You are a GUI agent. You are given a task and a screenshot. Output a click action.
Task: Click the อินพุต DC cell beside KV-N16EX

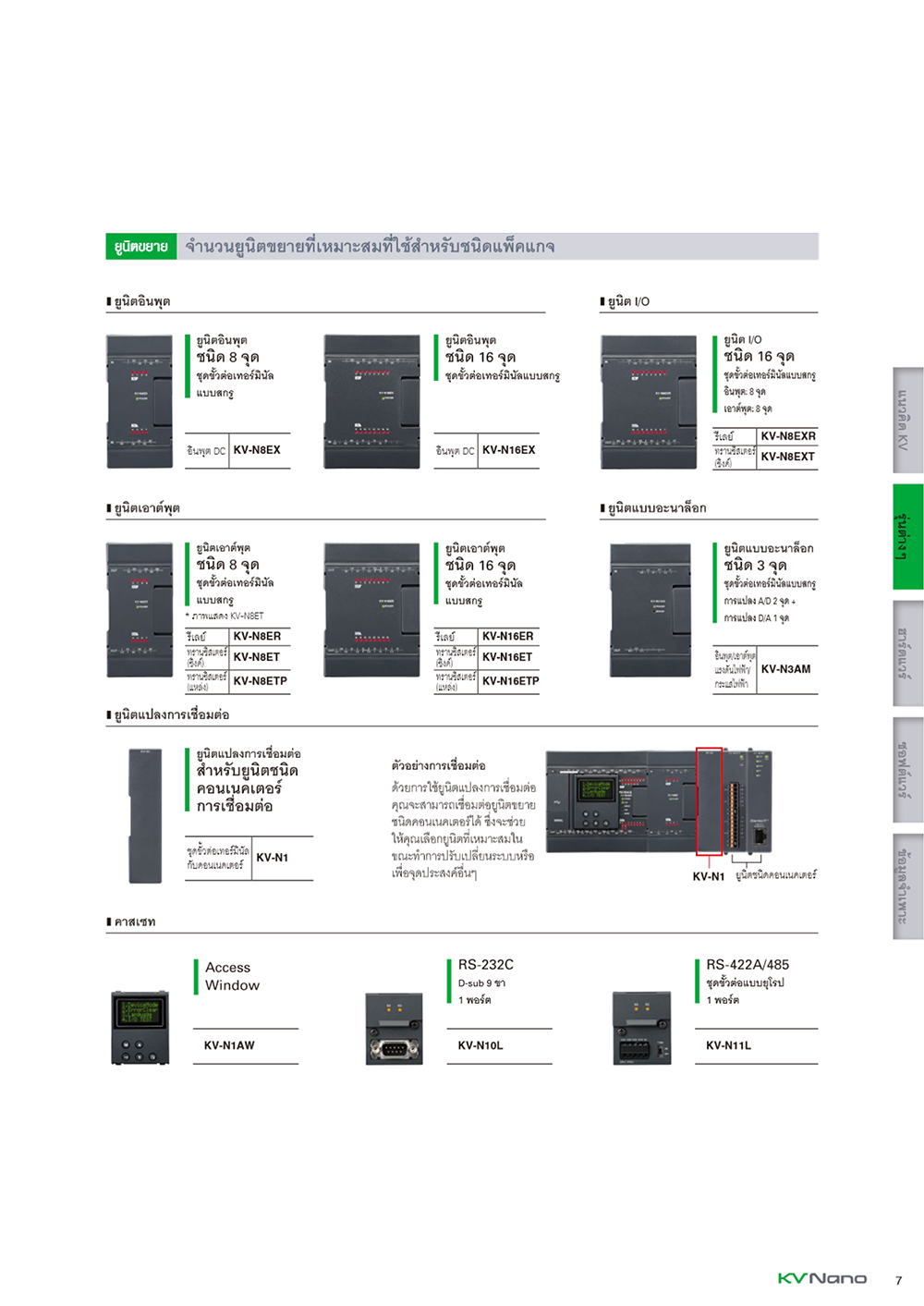pyautogui.click(x=456, y=451)
